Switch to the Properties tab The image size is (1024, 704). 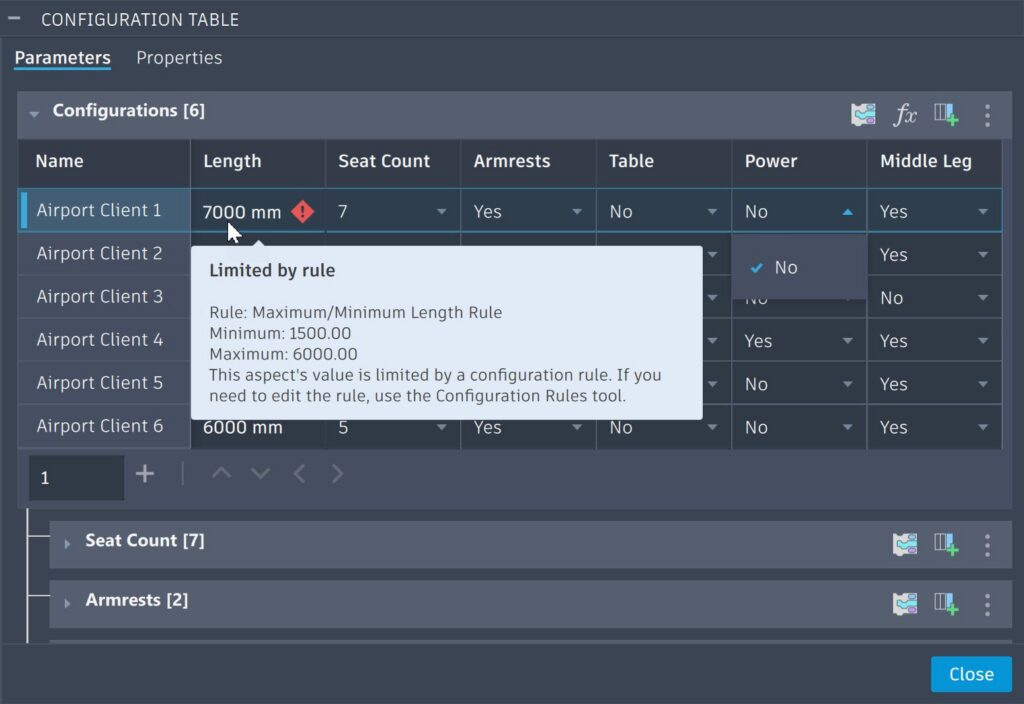[179, 57]
